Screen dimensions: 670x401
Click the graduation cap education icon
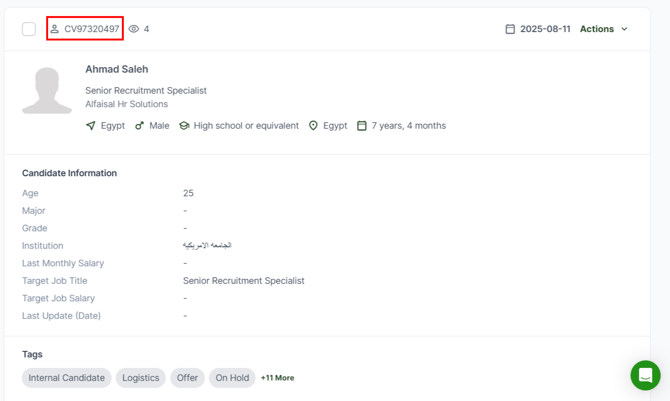(x=184, y=126)
